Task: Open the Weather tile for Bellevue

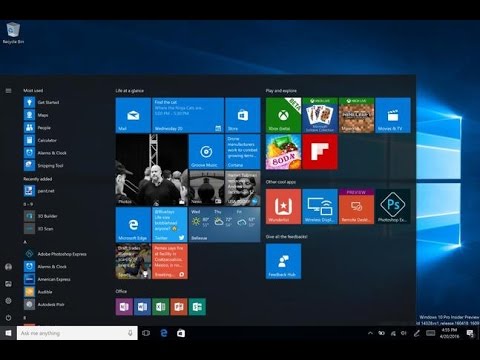Action: 225,225
